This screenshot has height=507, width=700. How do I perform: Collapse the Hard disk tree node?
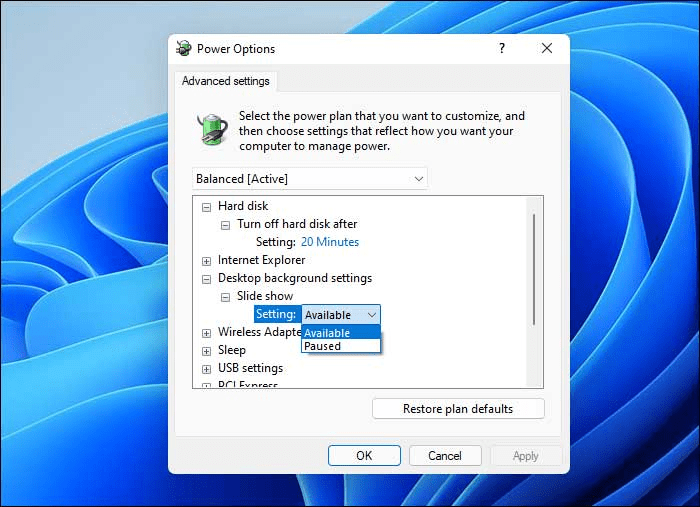[x=206, y=207]
